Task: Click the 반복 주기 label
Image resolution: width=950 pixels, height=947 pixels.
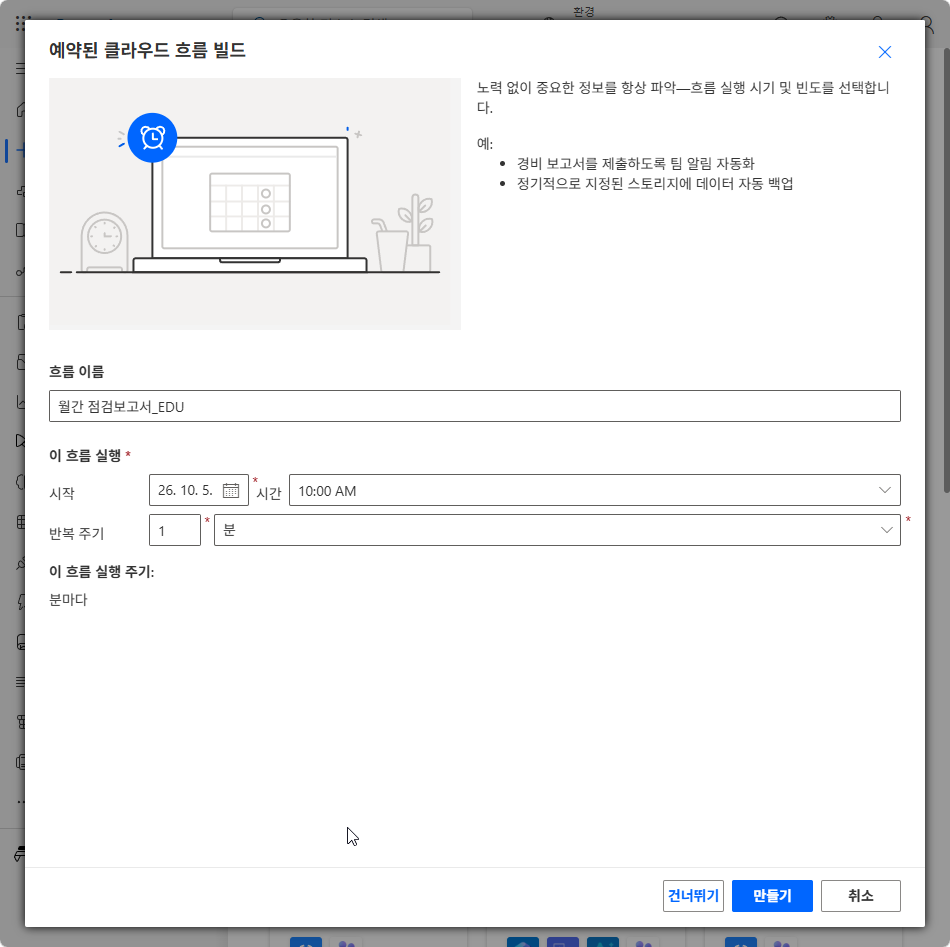Action: (x=77, y=534)
